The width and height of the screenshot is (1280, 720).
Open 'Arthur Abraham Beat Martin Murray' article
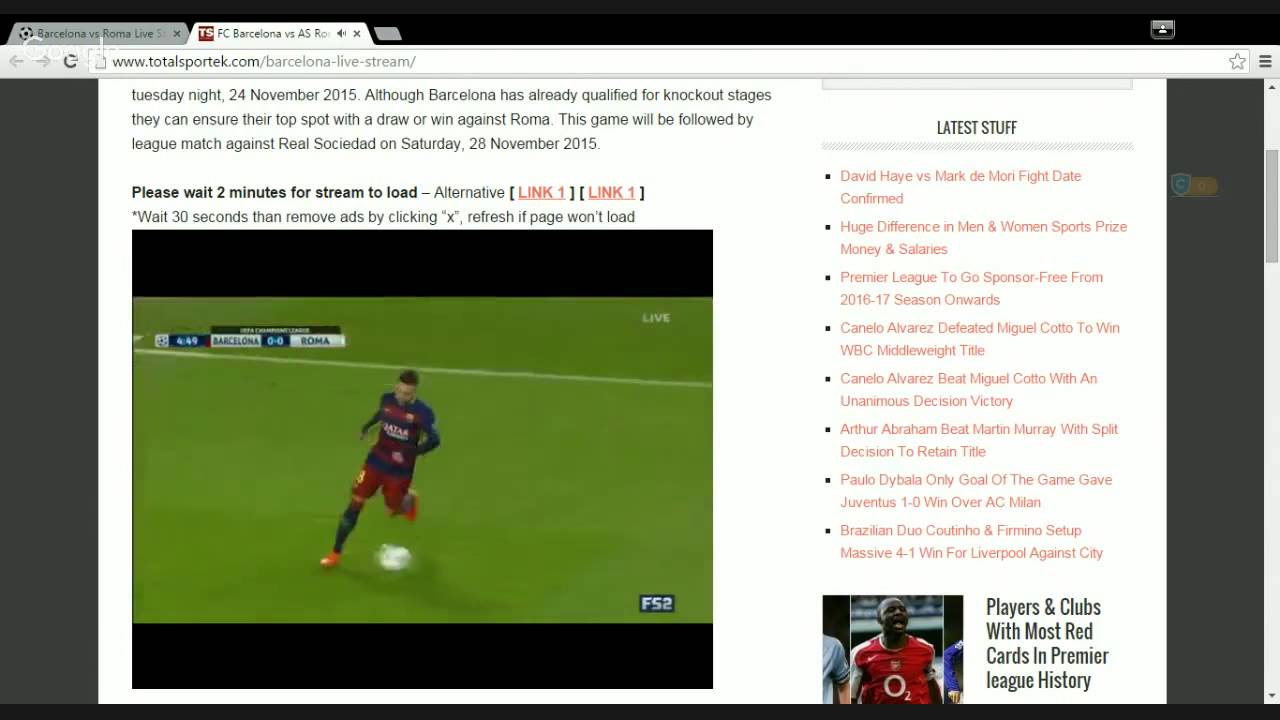(x=979, y=440)
